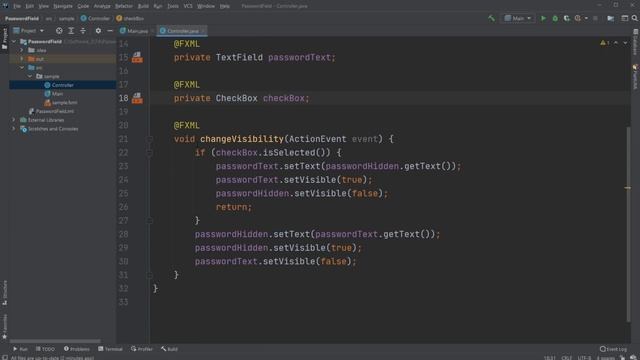Open Problems tool window

tap(77, 349)
